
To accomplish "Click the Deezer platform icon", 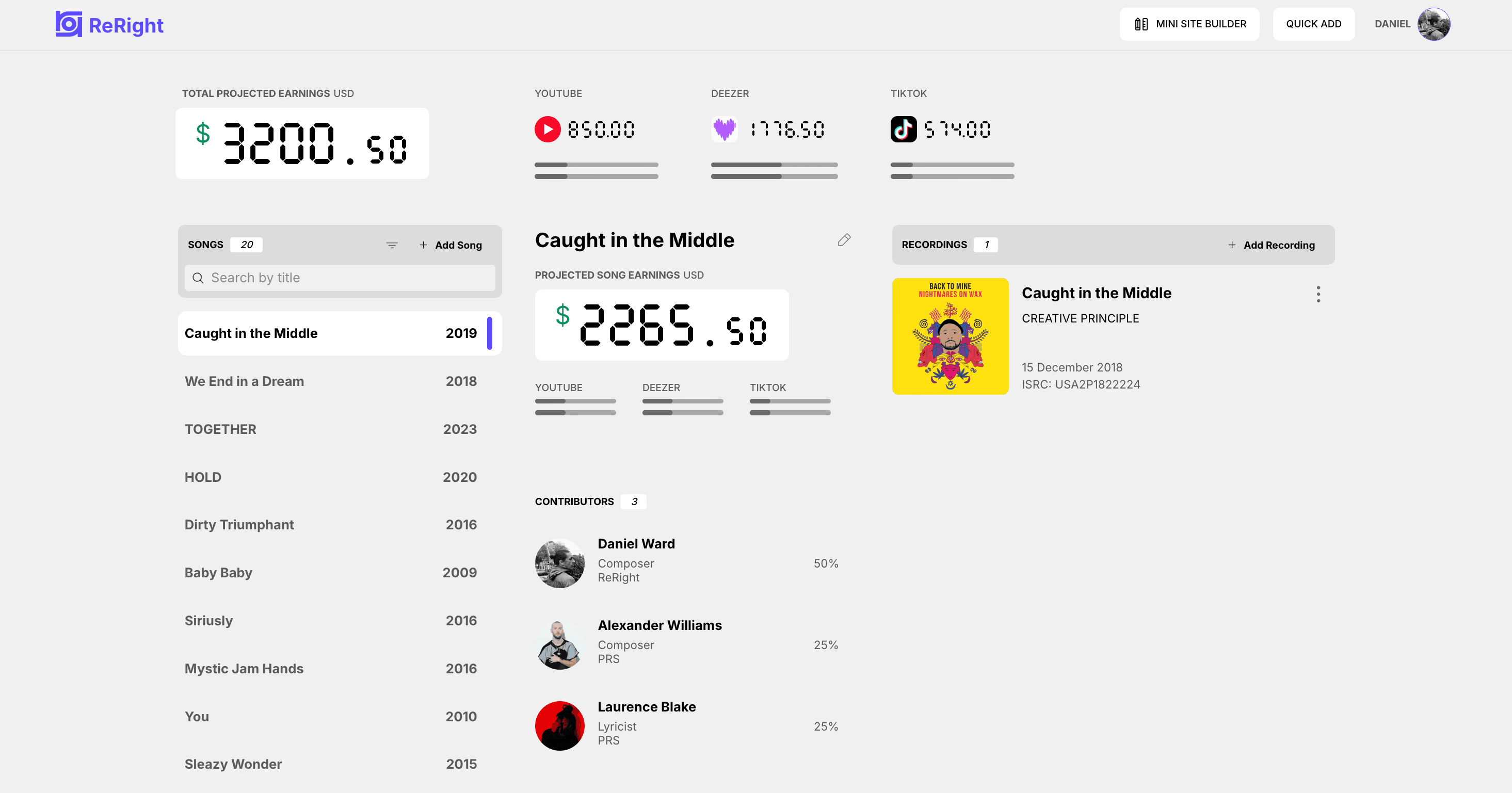I will pyautogui.click(x=725, y=128).
